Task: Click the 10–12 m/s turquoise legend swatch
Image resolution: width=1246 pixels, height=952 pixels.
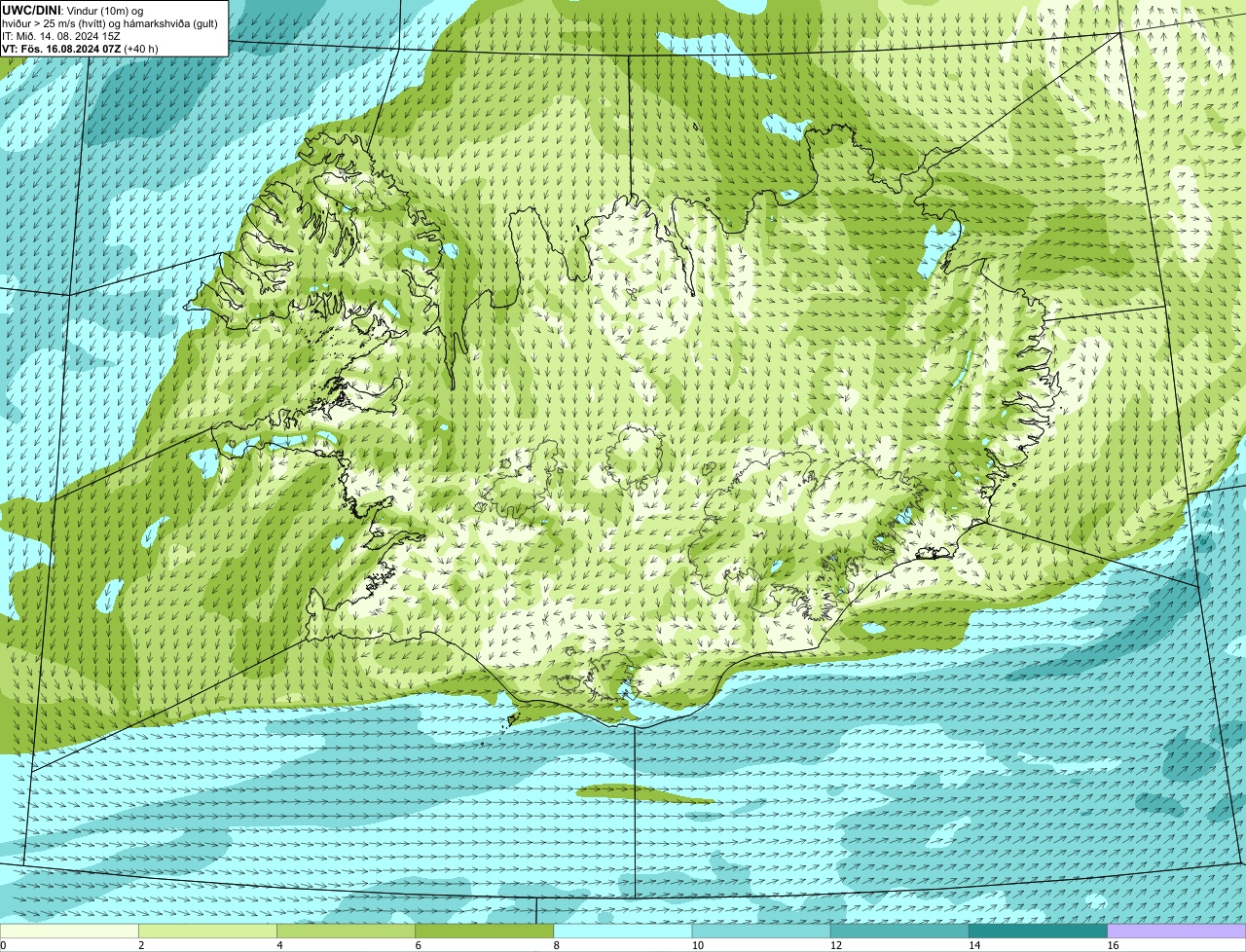Action: (761, 932)
